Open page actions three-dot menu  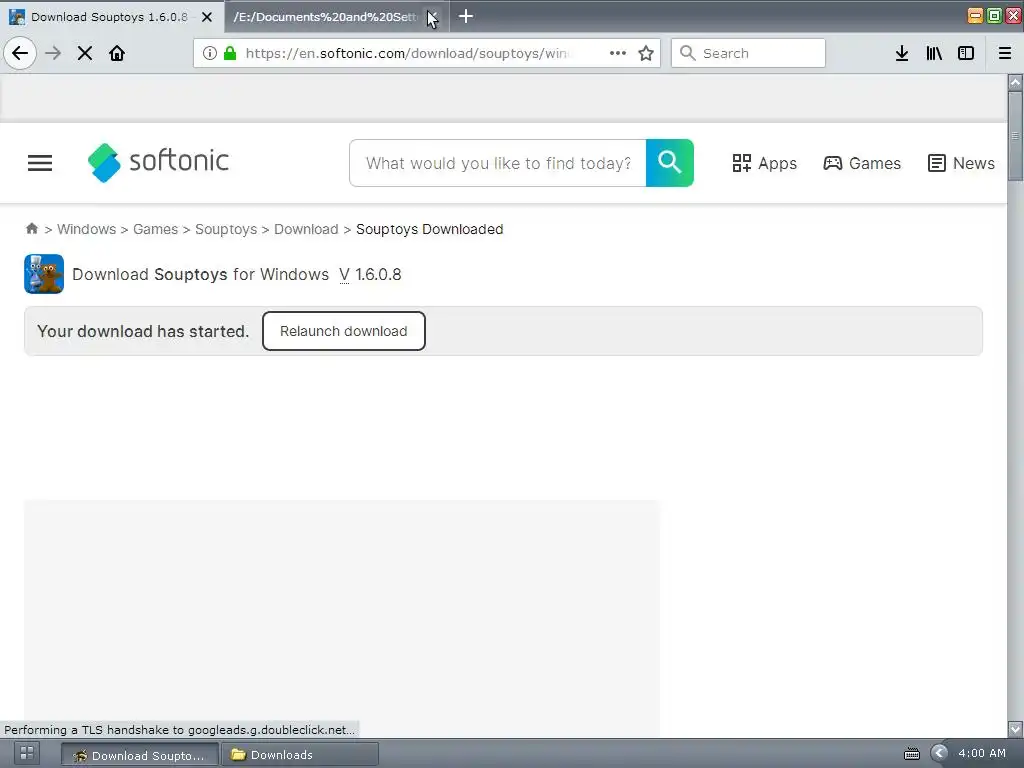[618, 53]
